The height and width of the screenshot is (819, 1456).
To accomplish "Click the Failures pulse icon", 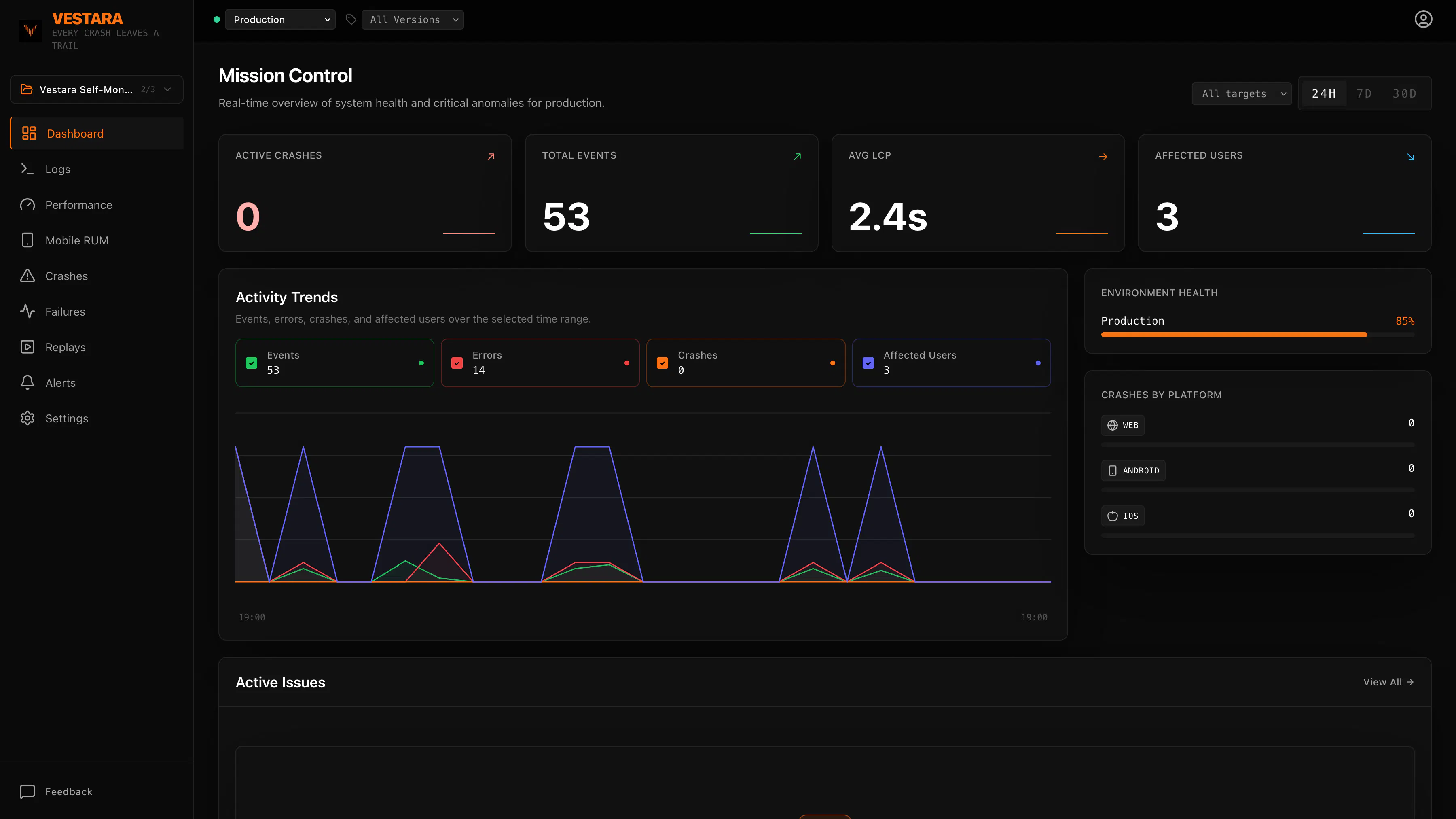I will (27, 311).
